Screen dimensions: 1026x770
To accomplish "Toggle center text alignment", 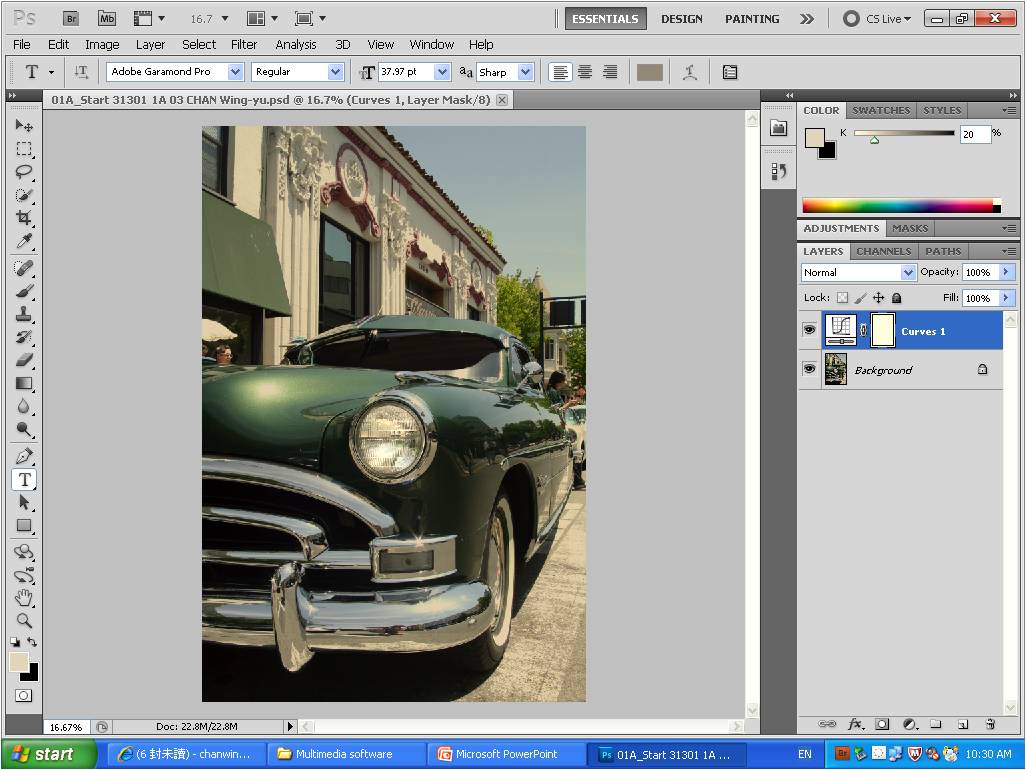I will pyautogui.click(x=585, y=72).
